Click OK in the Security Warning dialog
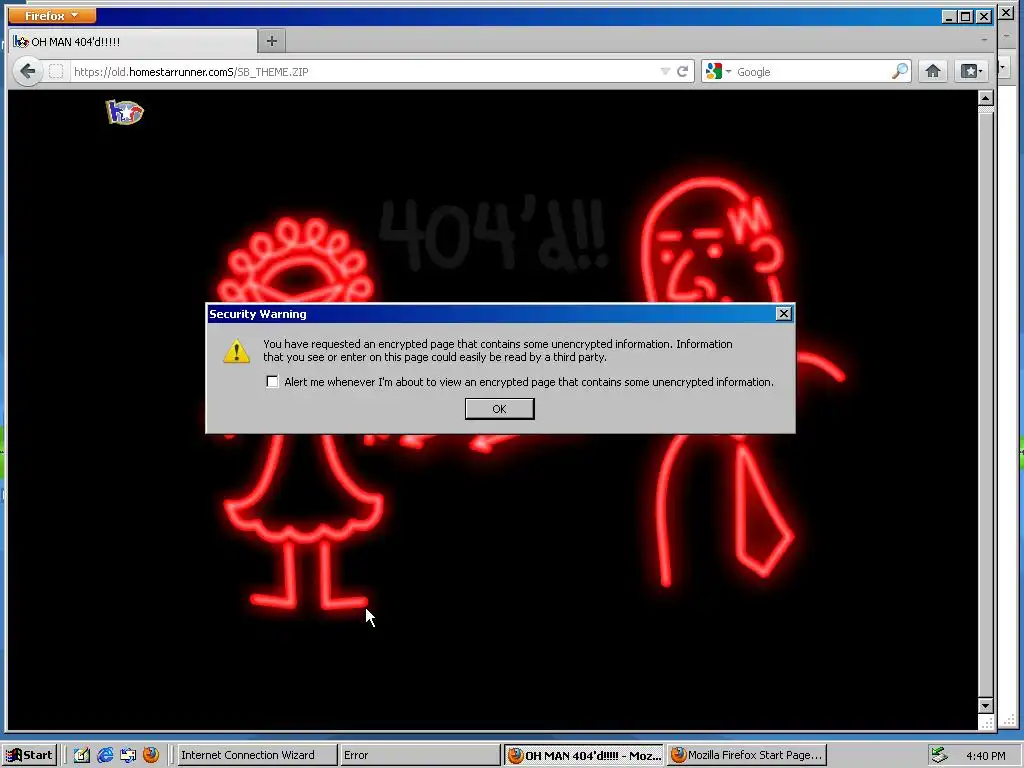1024x768 pixels. (499, 409)
